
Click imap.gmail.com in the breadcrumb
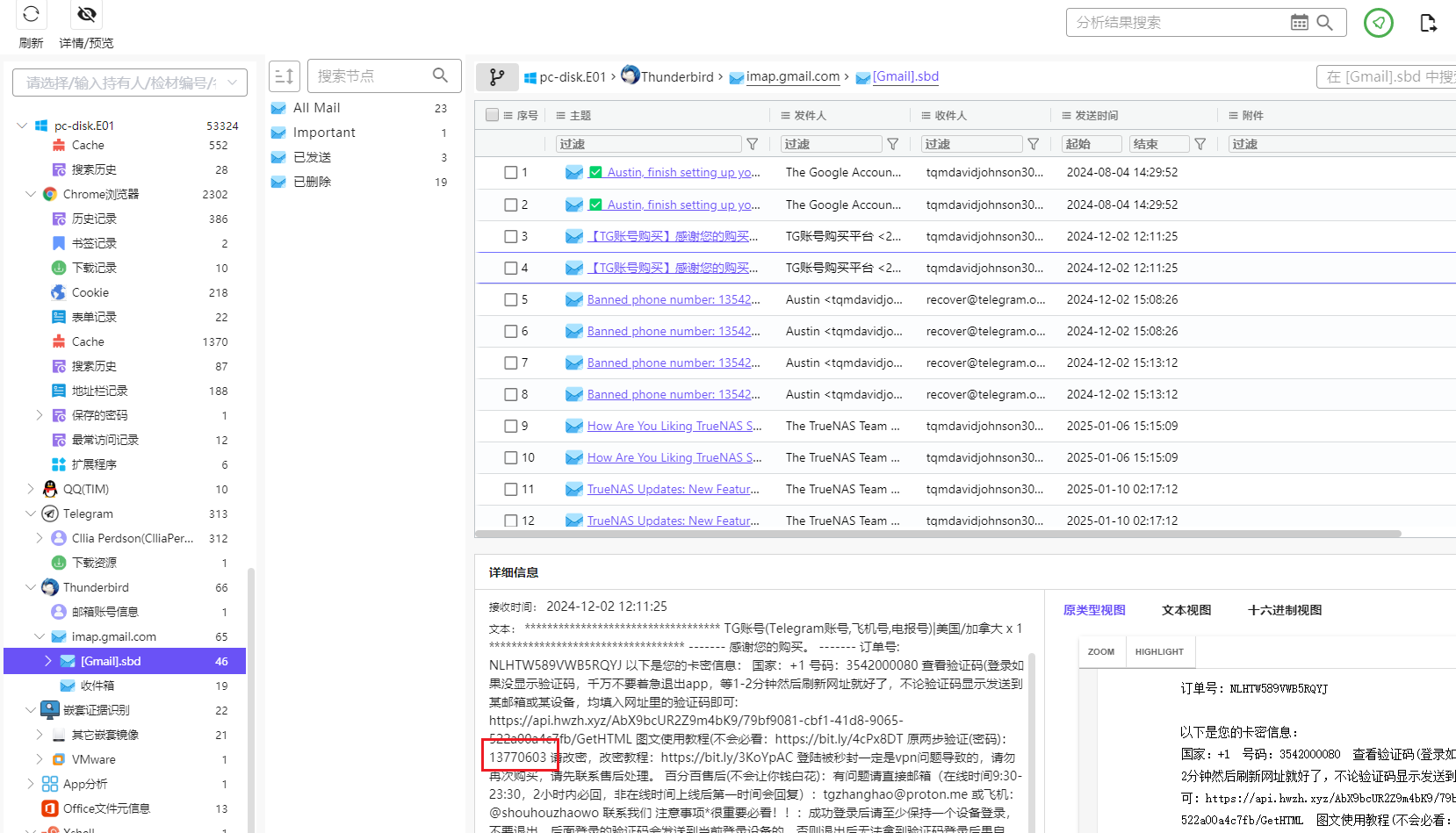click(793, 76)
